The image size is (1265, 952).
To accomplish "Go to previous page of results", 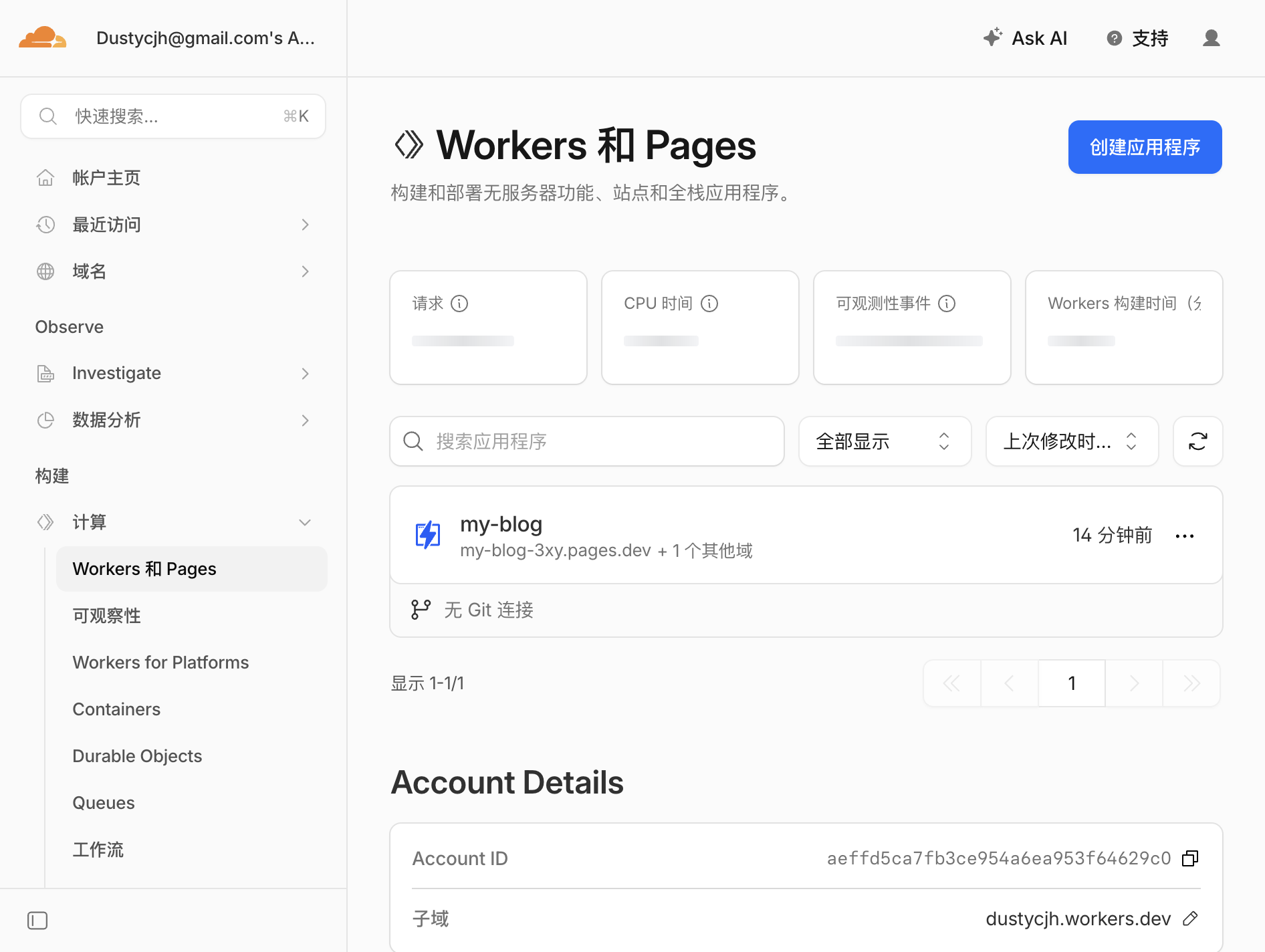I will (1009, 683).
